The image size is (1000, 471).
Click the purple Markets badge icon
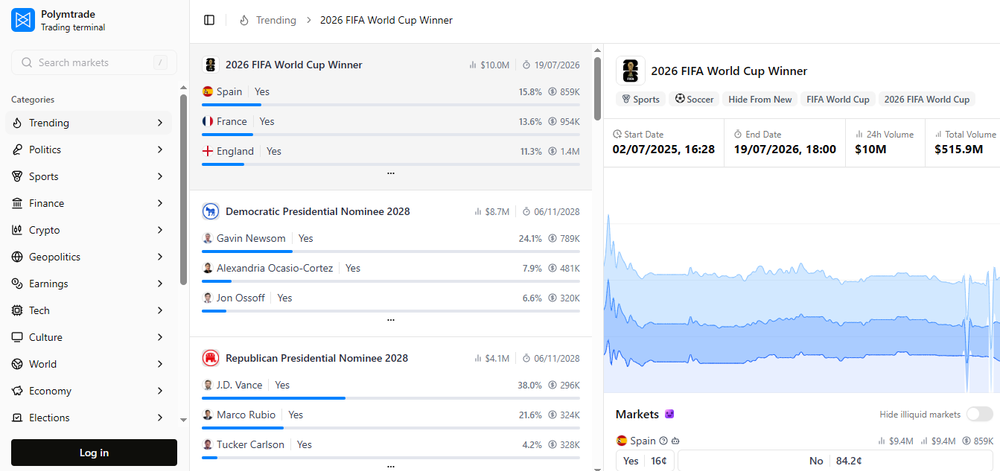(670, 414)
